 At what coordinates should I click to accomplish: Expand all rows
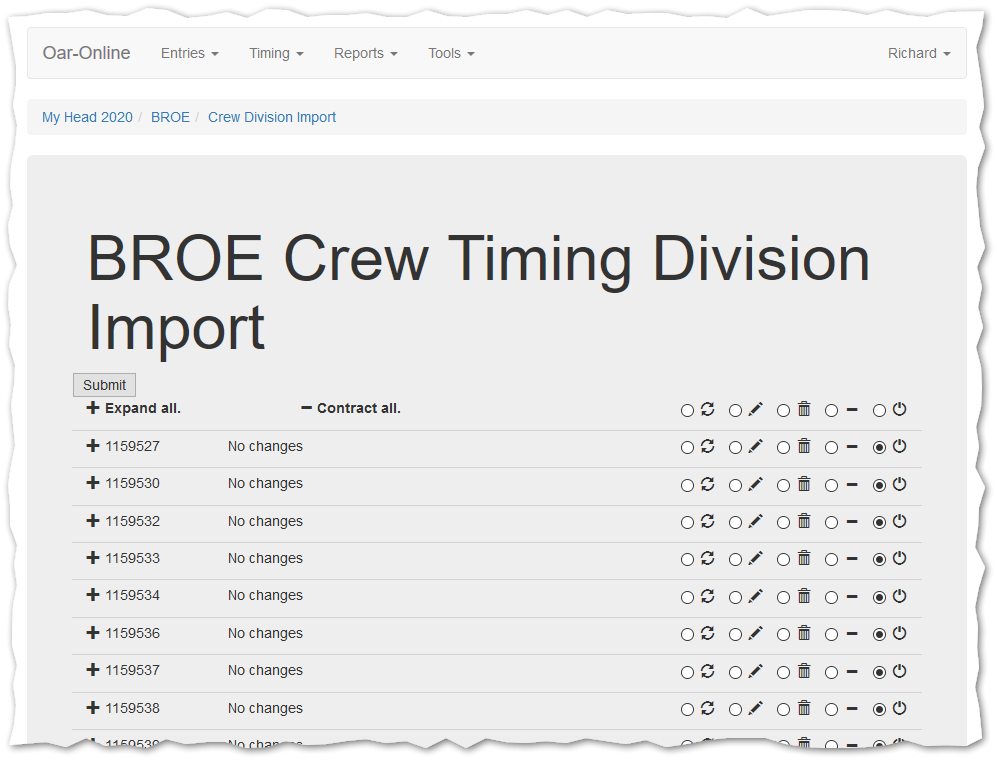(x=133, y=408)
